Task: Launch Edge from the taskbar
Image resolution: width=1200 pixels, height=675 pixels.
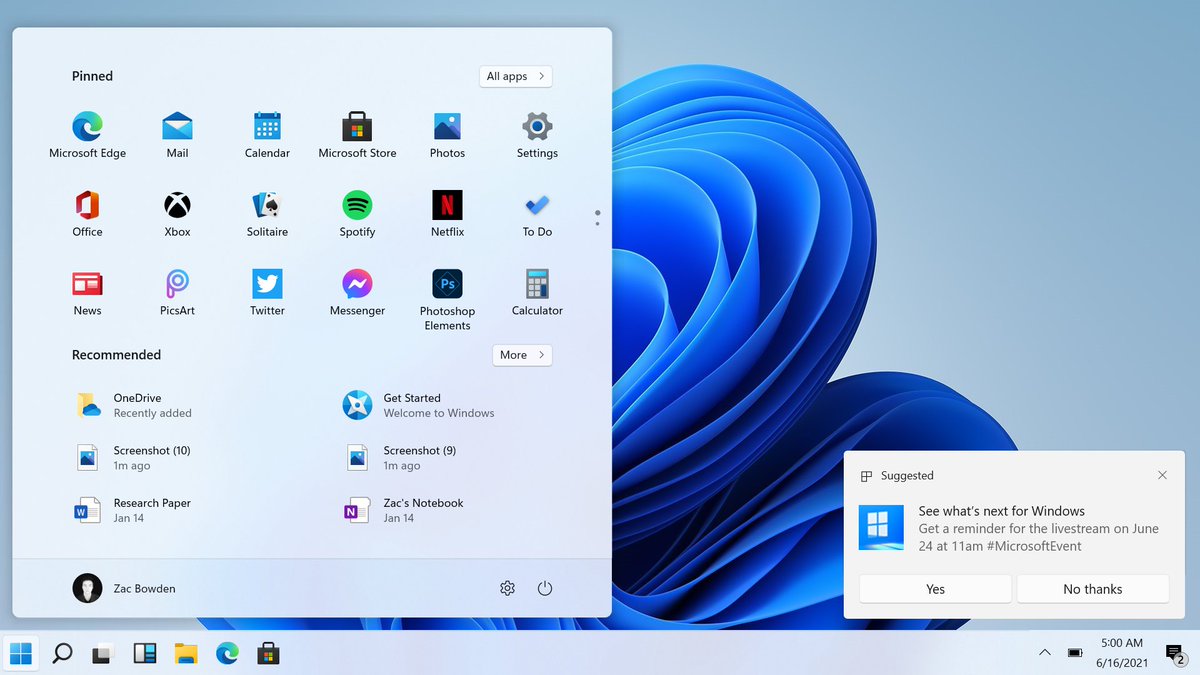Action: (227, 654)
